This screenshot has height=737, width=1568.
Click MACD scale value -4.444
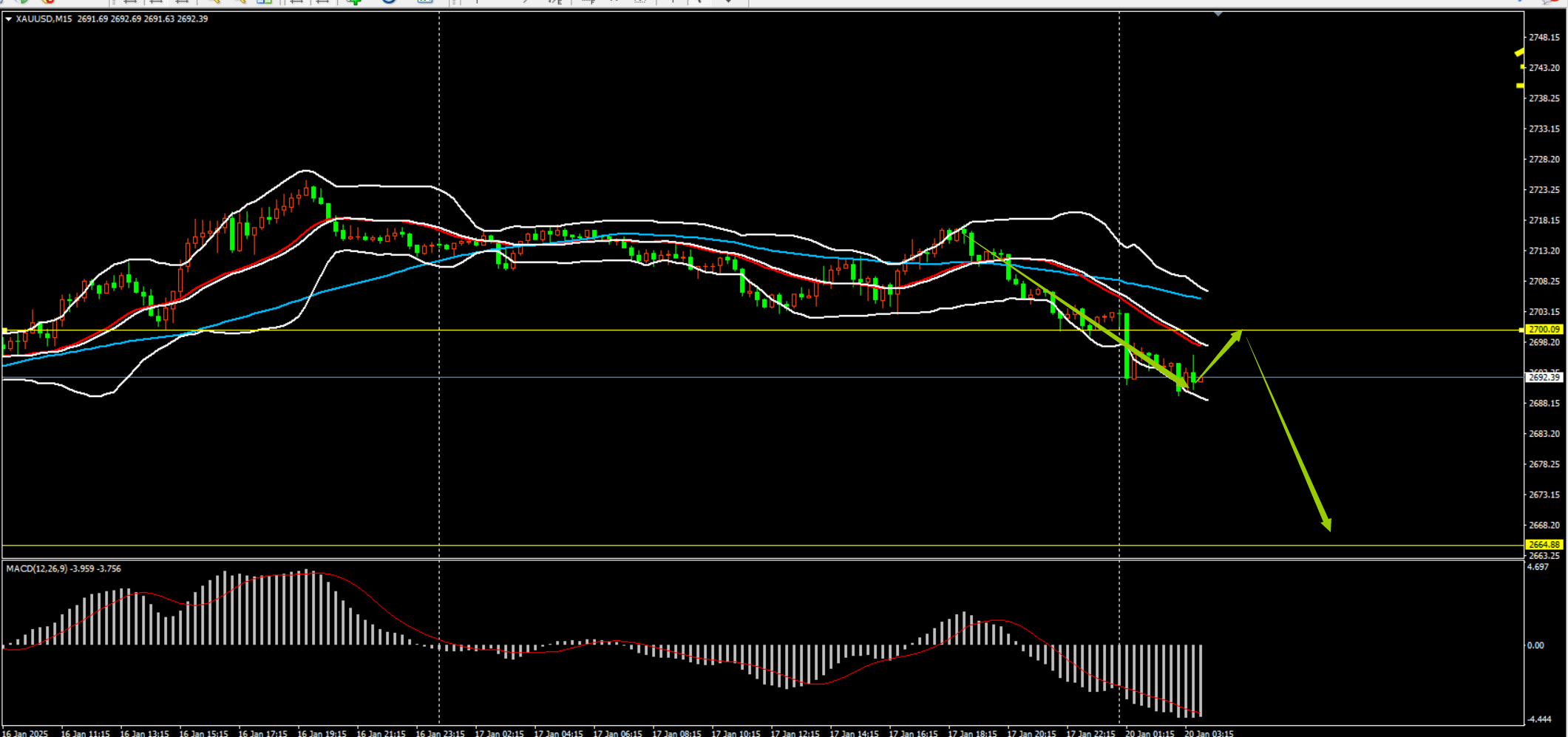click(x=1539, y=719)
